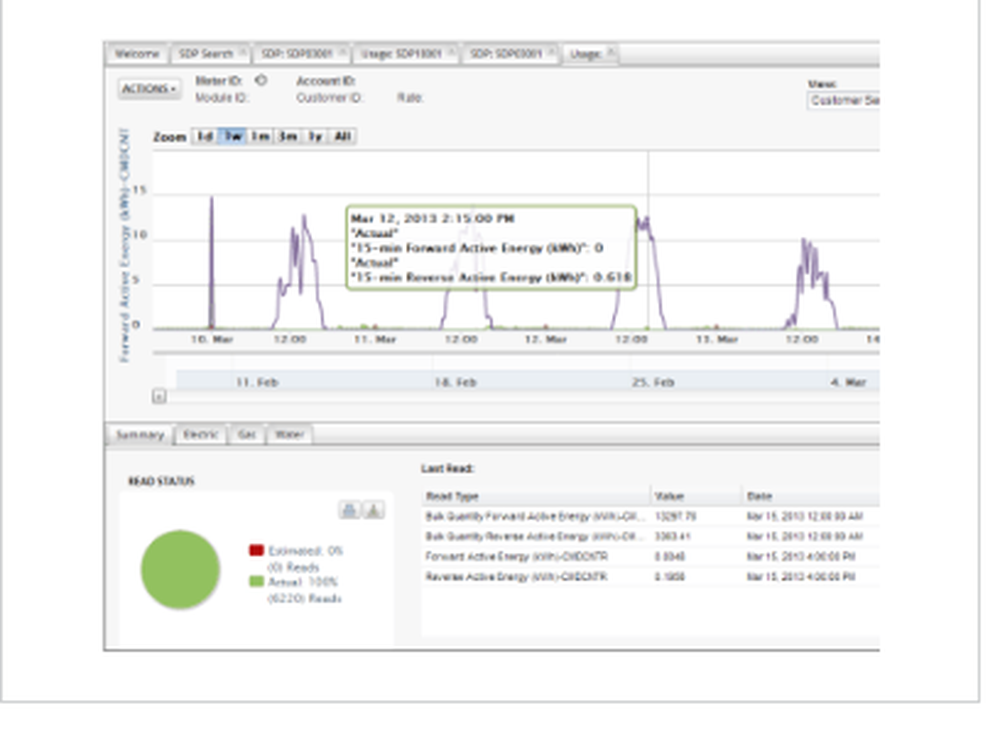This screenshot has height=747, width=1000.
Task: Click the navigator scroll-left arrow below chart
Action: click(159, 397)
